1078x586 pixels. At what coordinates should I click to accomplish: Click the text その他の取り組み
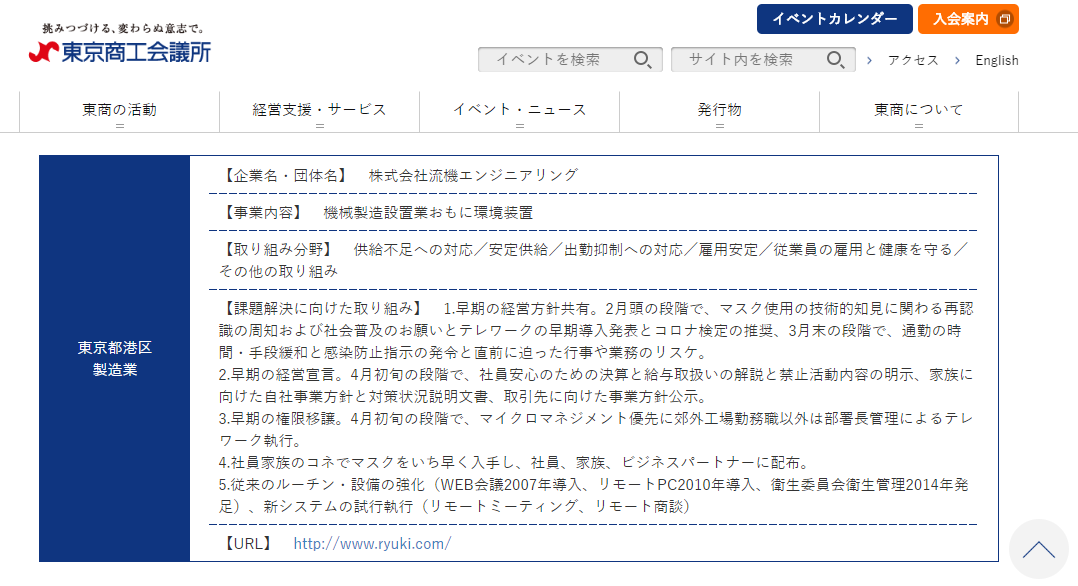(278, 272)
